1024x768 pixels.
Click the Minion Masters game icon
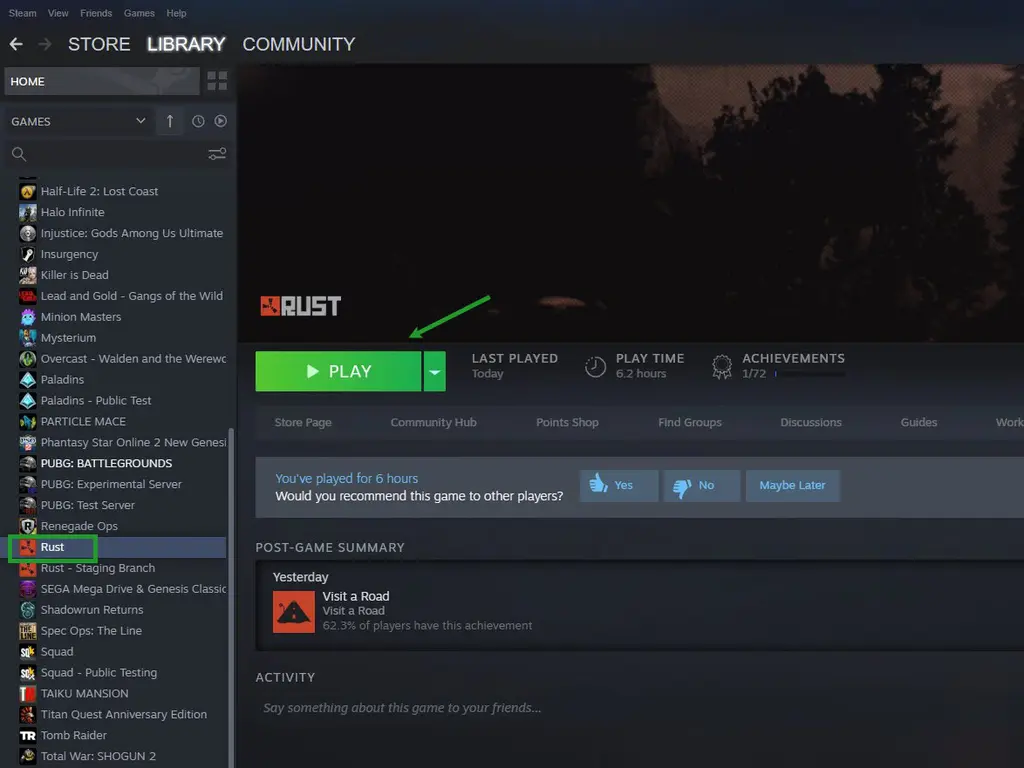click(x=27, y=317)
